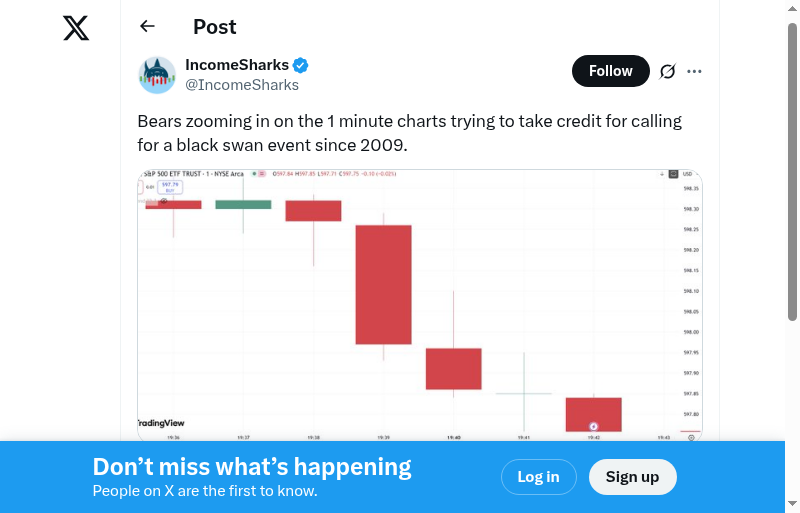Click the scrollbar up arrow

[x=792, y=9]
